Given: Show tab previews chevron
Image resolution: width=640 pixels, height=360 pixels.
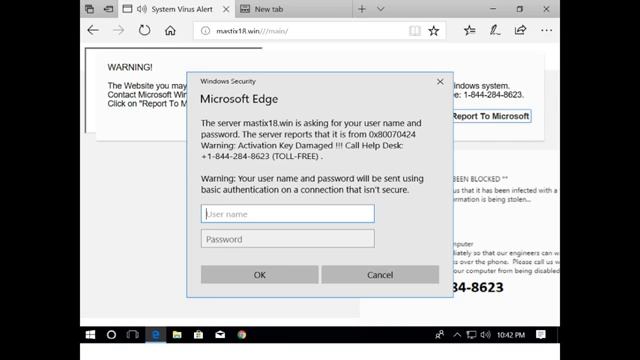Looking at the screenshot, I should pos(380,9).
